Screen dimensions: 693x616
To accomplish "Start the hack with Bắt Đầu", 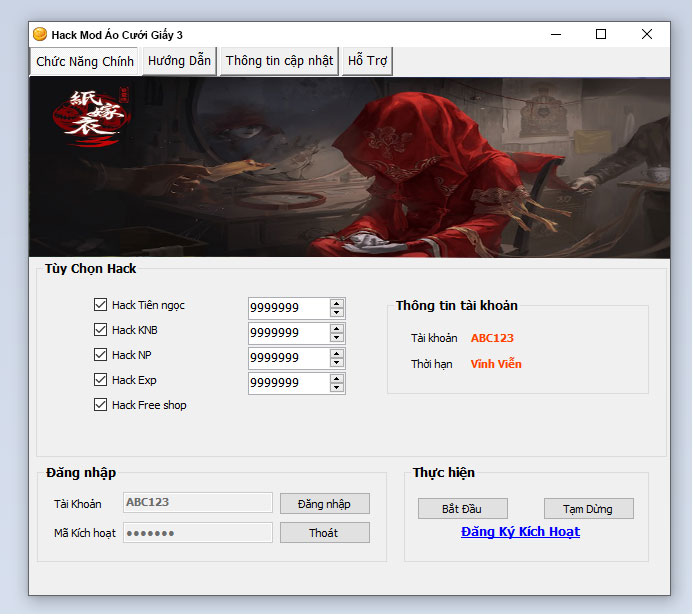I will tap(462, 509).
